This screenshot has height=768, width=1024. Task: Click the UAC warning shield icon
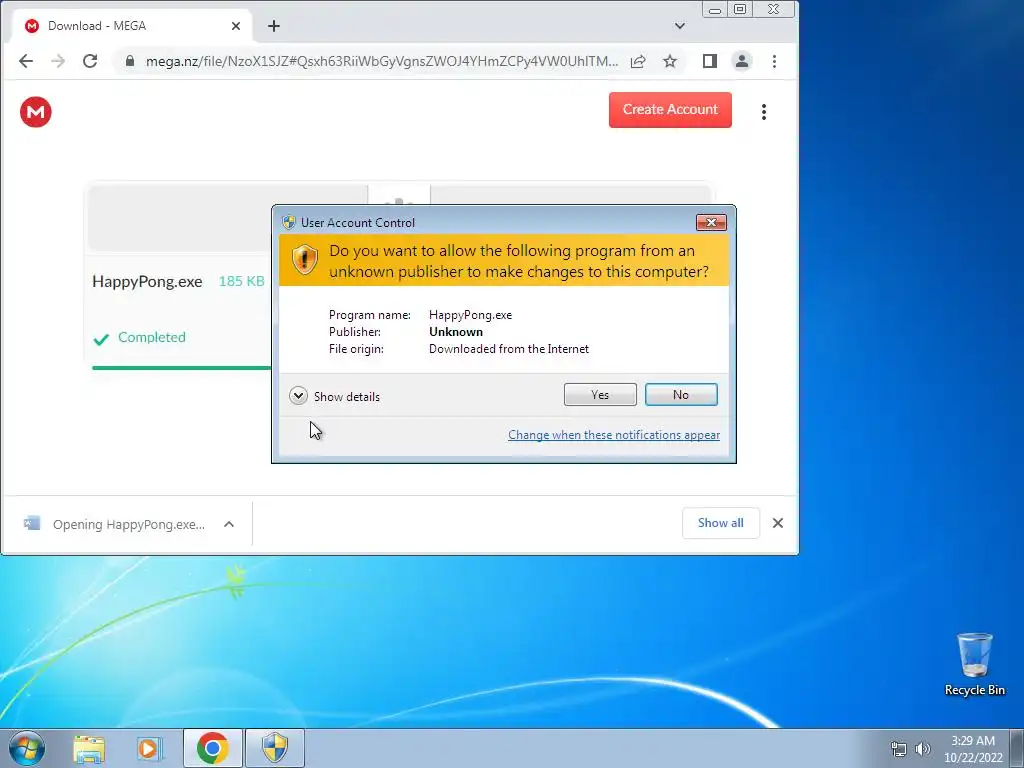click(x=304, y=260)
